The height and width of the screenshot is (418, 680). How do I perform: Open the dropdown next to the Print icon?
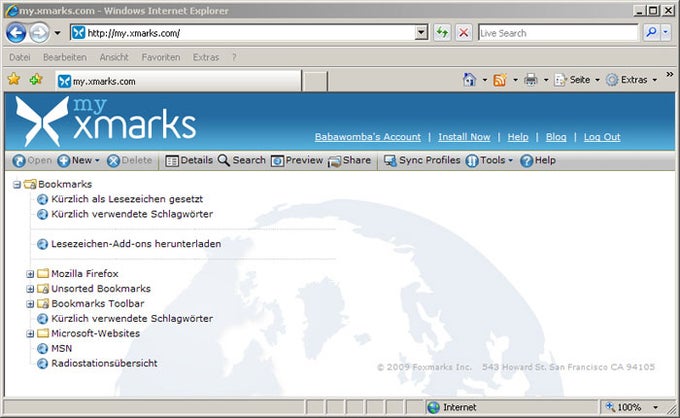(x=546, y=80)
